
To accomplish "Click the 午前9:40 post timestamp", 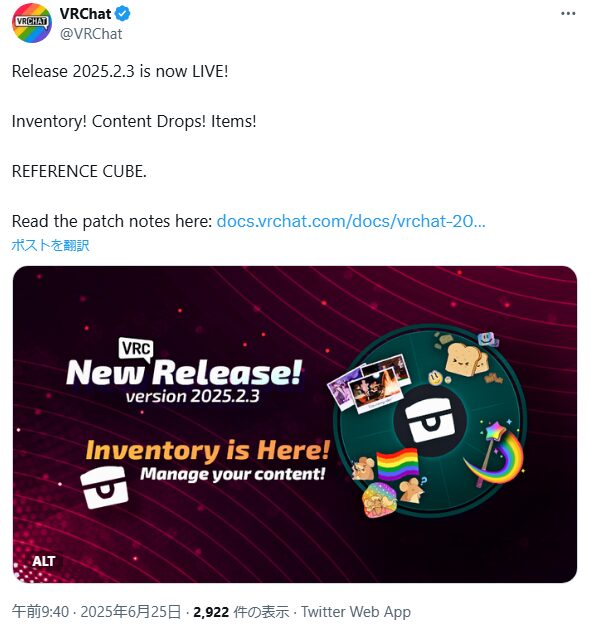I will (40, 612).
